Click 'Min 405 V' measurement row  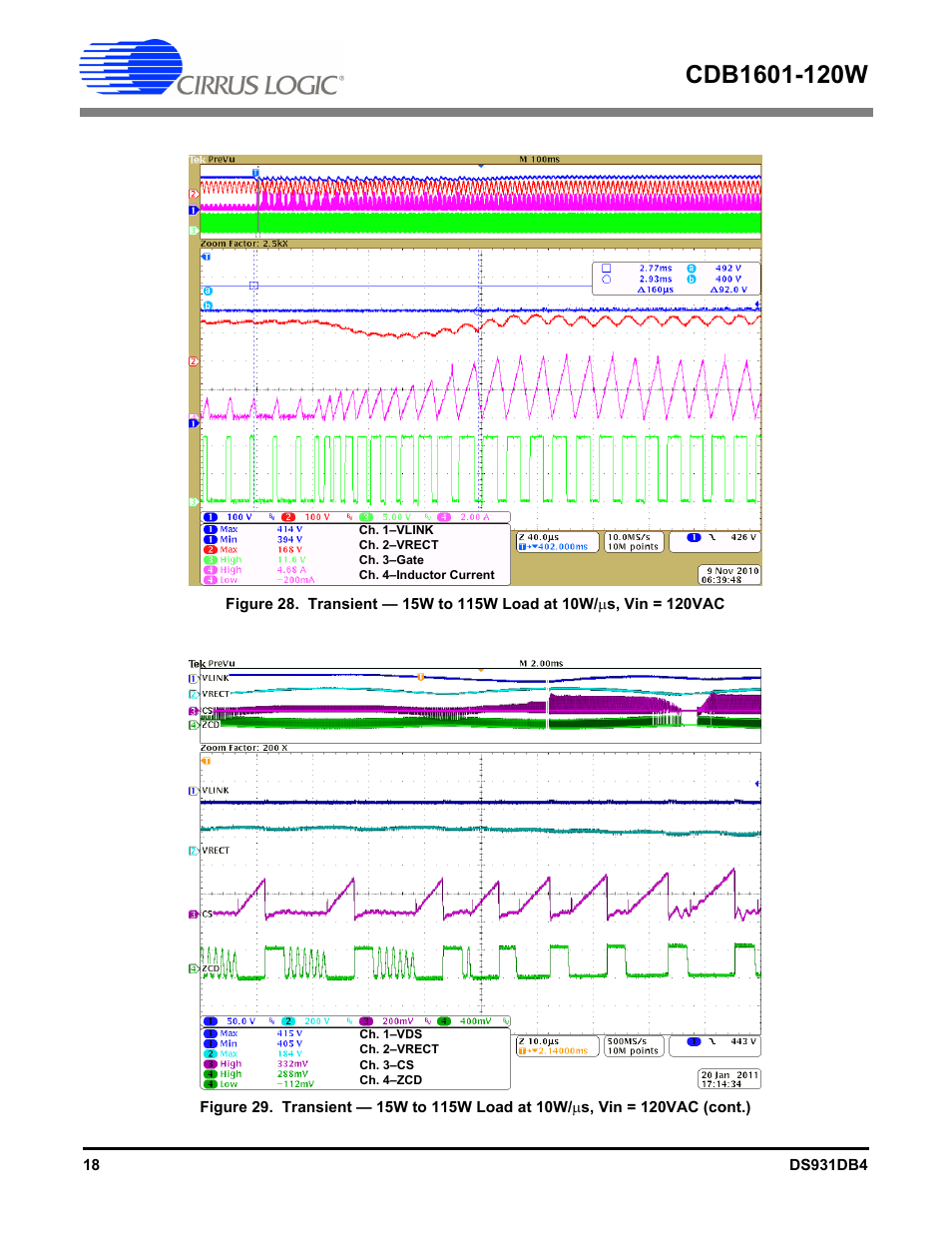[254, 1044]
